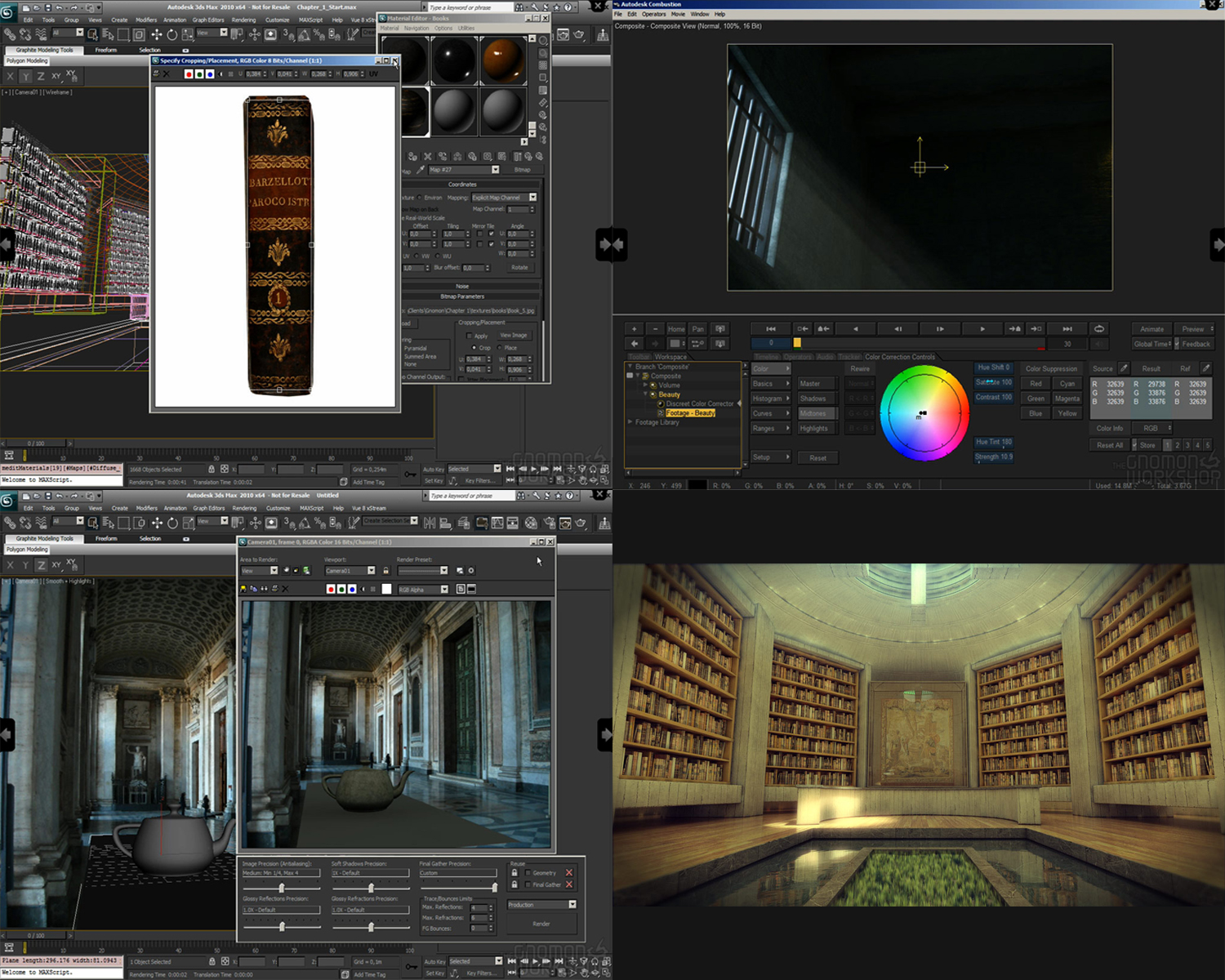This screenshot has width=1225, height=980.
Task: Click the Save Image icon in render frame window
Action: coord(243,588)
